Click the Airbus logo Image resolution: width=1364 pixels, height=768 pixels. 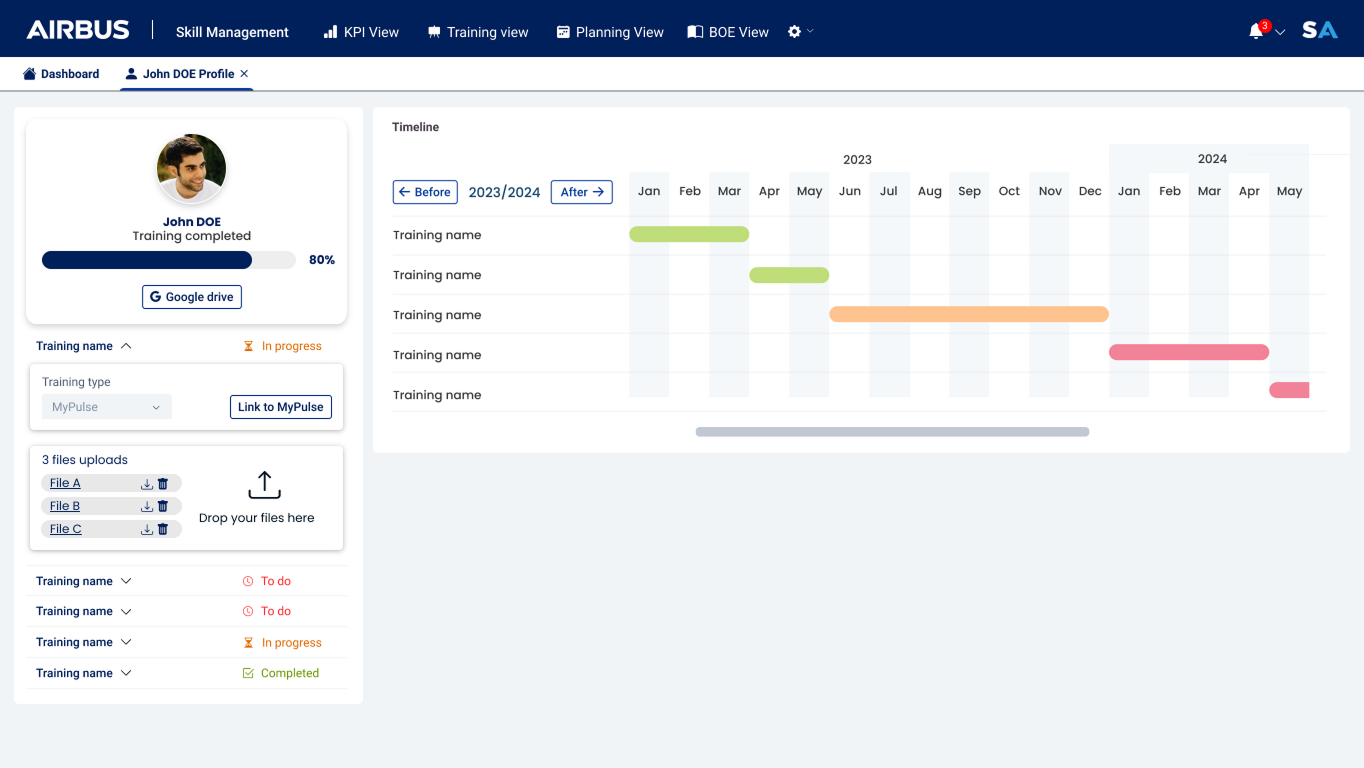pos(78,30)
